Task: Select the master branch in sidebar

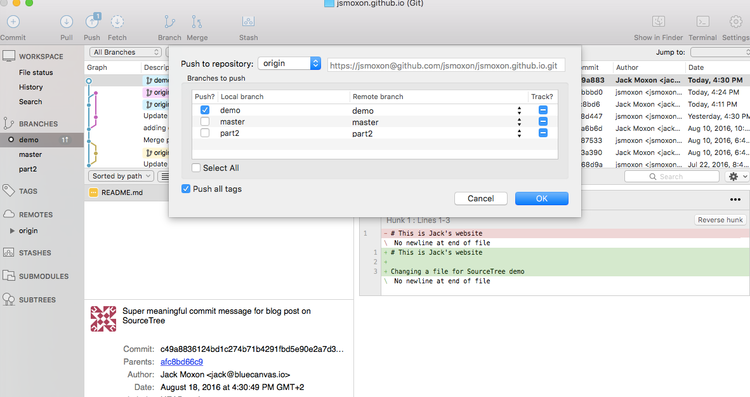Action: tap(30, 154)
